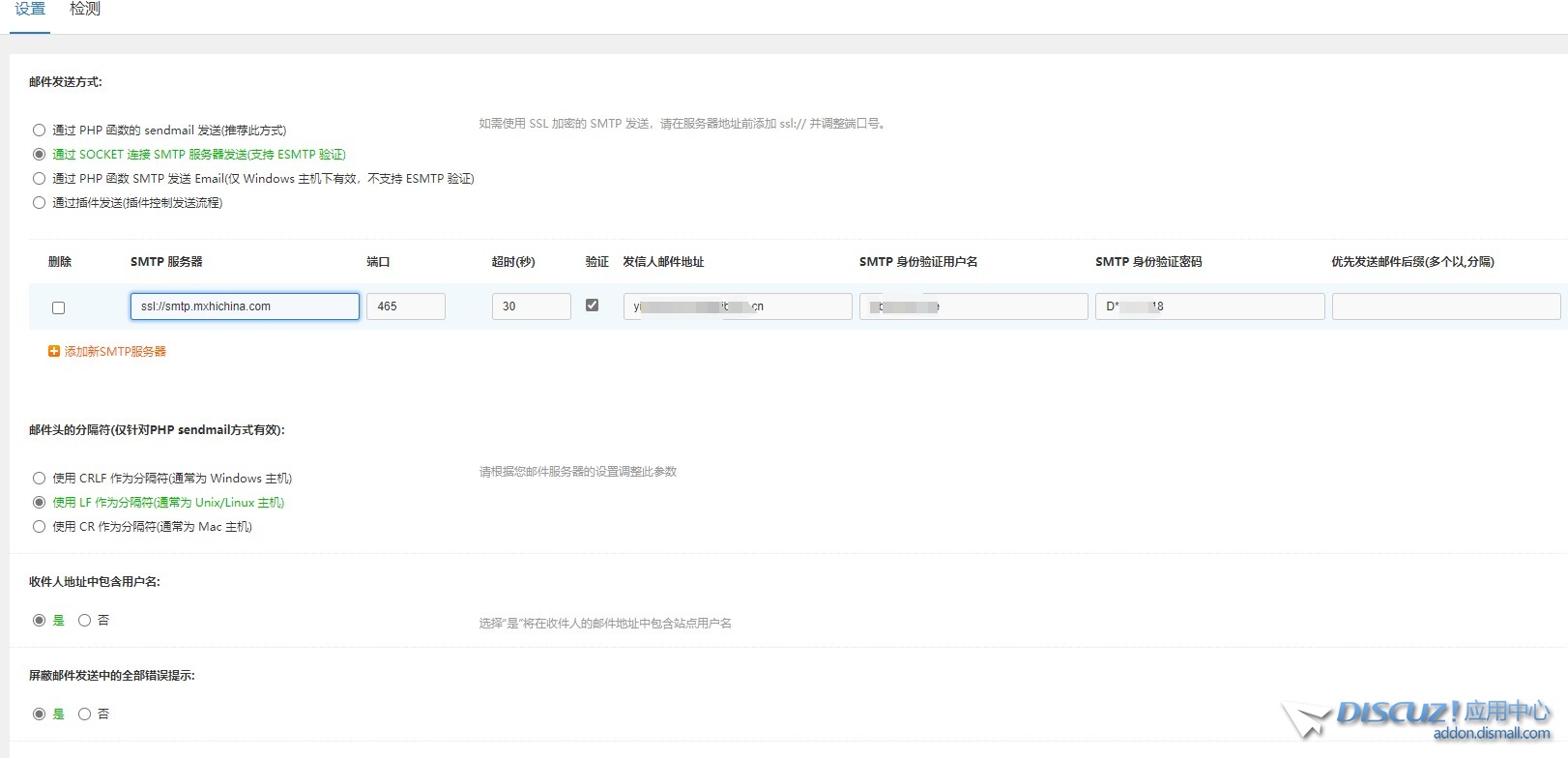Choose SOCKET 连接 SMTP 服务器 sending method
Screen dimensions: 1568x758
(39, 154)
